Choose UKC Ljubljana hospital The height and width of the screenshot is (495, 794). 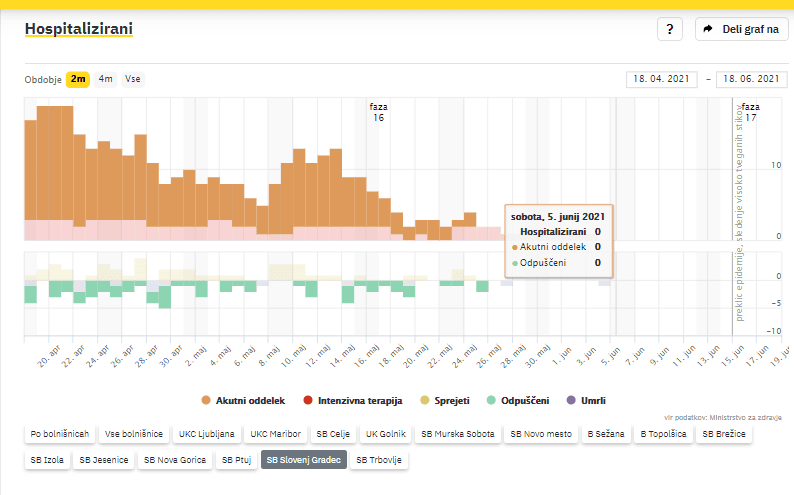point(207,434)
